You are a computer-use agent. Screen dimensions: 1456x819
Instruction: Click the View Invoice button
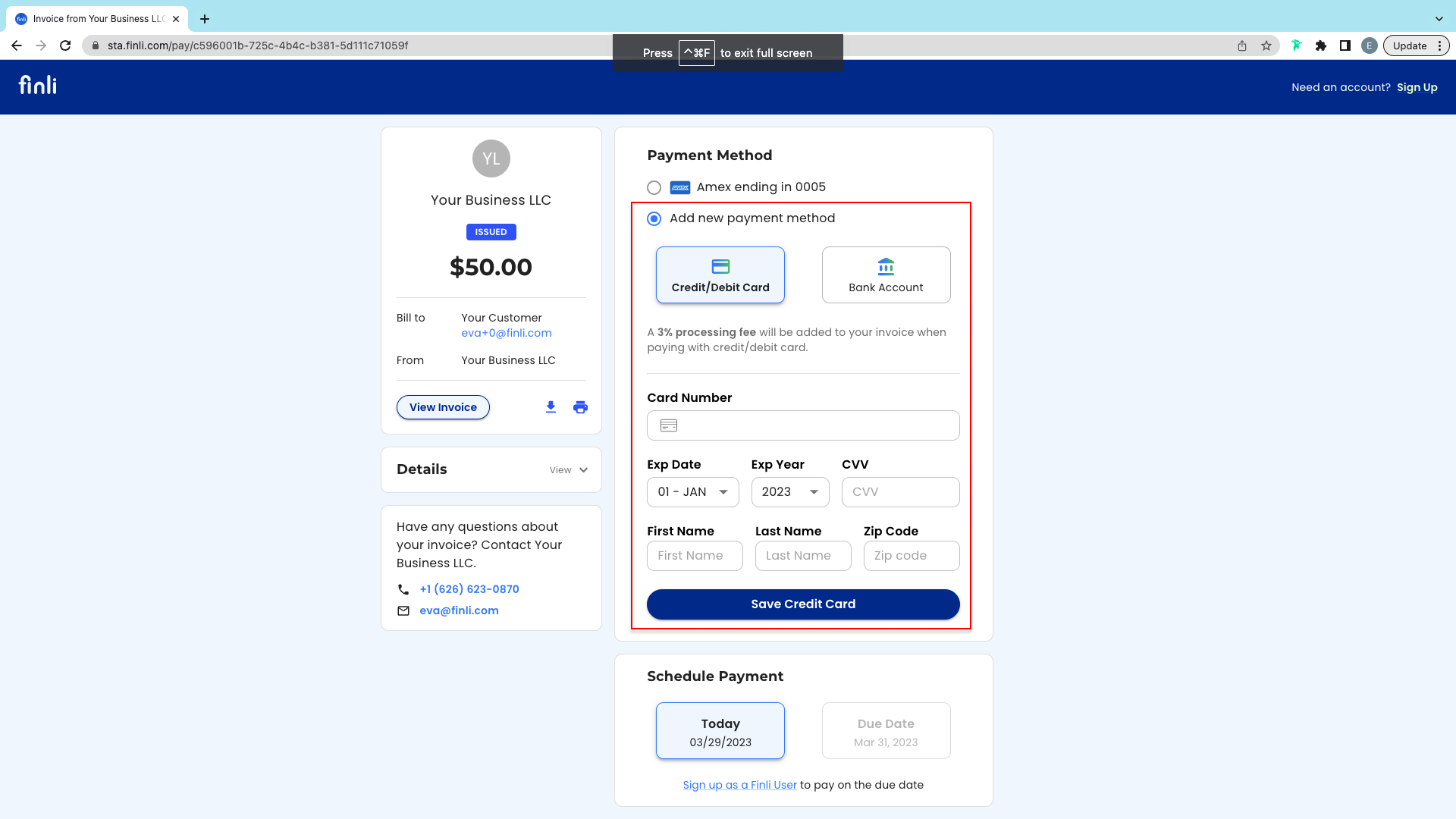point(443,407)
